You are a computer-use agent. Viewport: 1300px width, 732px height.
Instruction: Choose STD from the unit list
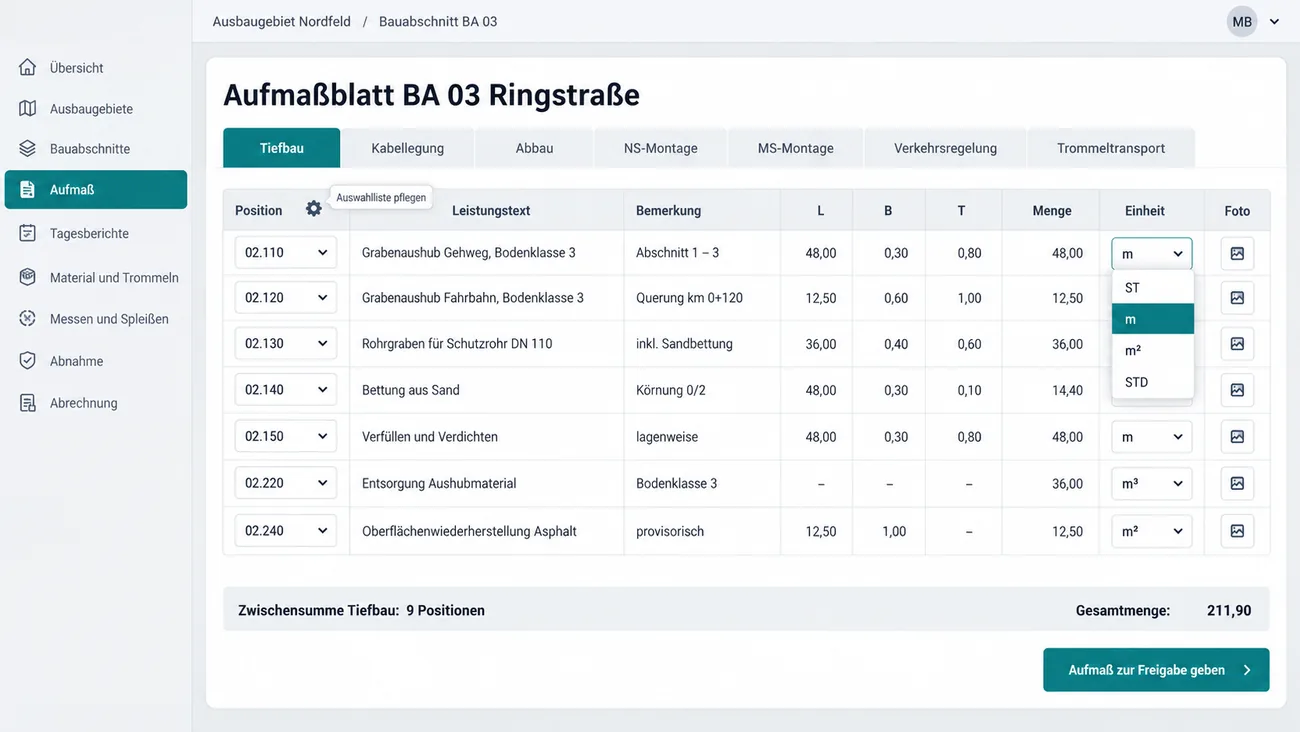pyautogui.click(x=1153, y=382)
